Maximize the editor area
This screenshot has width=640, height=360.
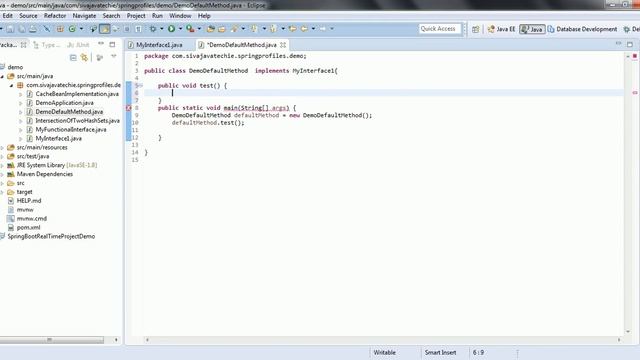coord(630,44)
